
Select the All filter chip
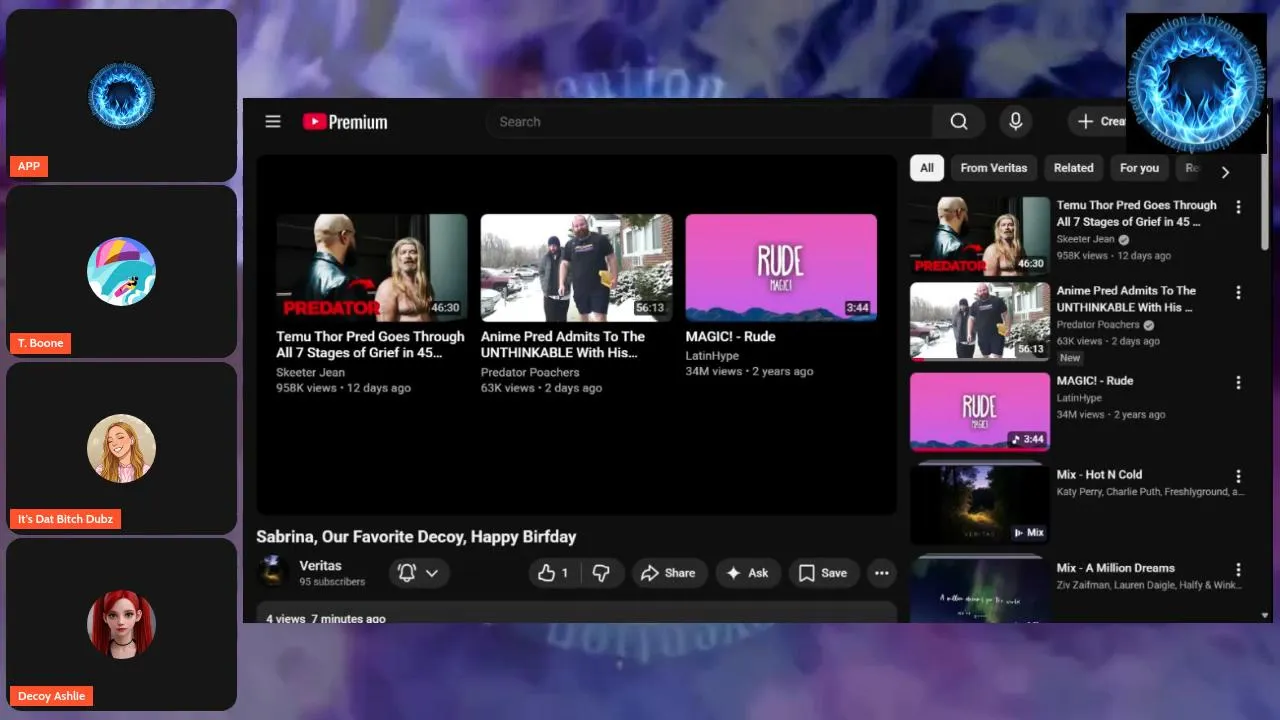[x=927, y=168]
